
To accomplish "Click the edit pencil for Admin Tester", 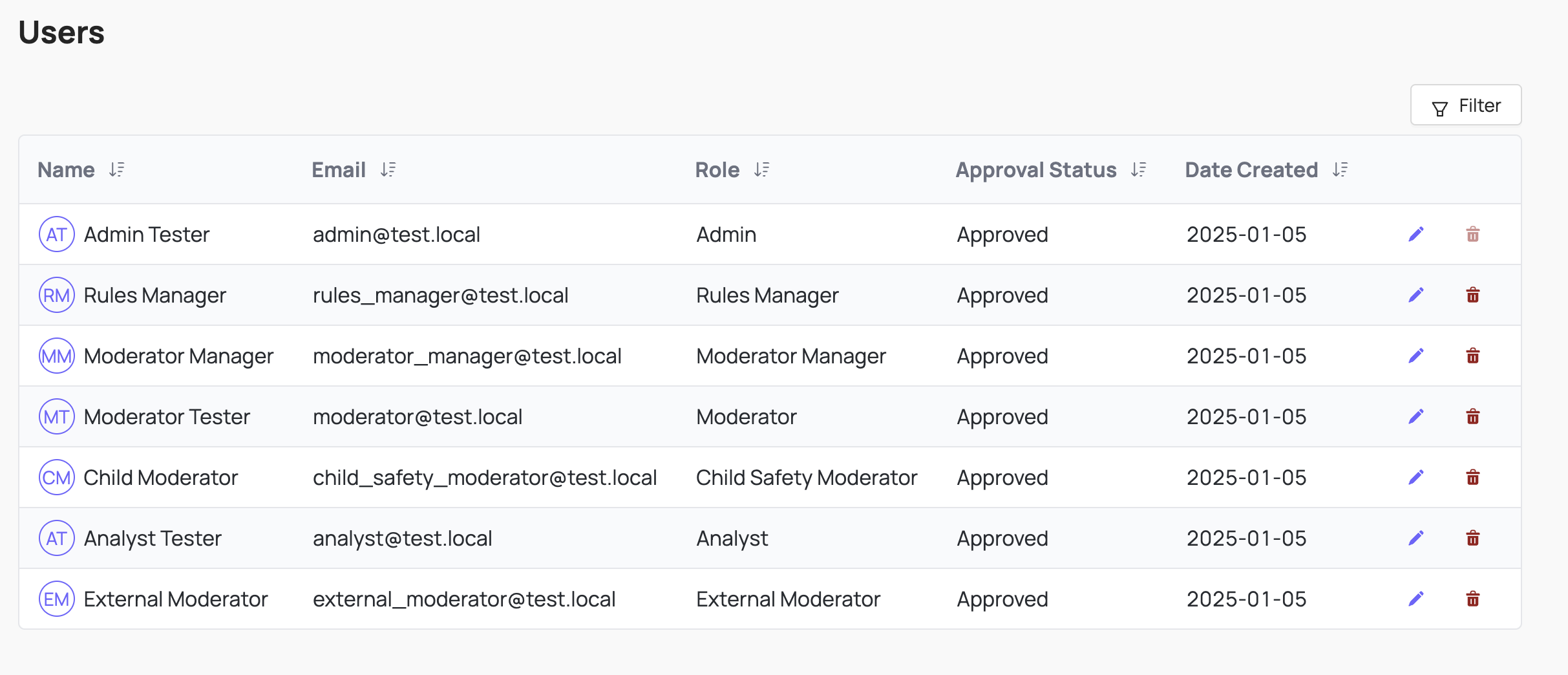I will click(x=1416, y=234).
